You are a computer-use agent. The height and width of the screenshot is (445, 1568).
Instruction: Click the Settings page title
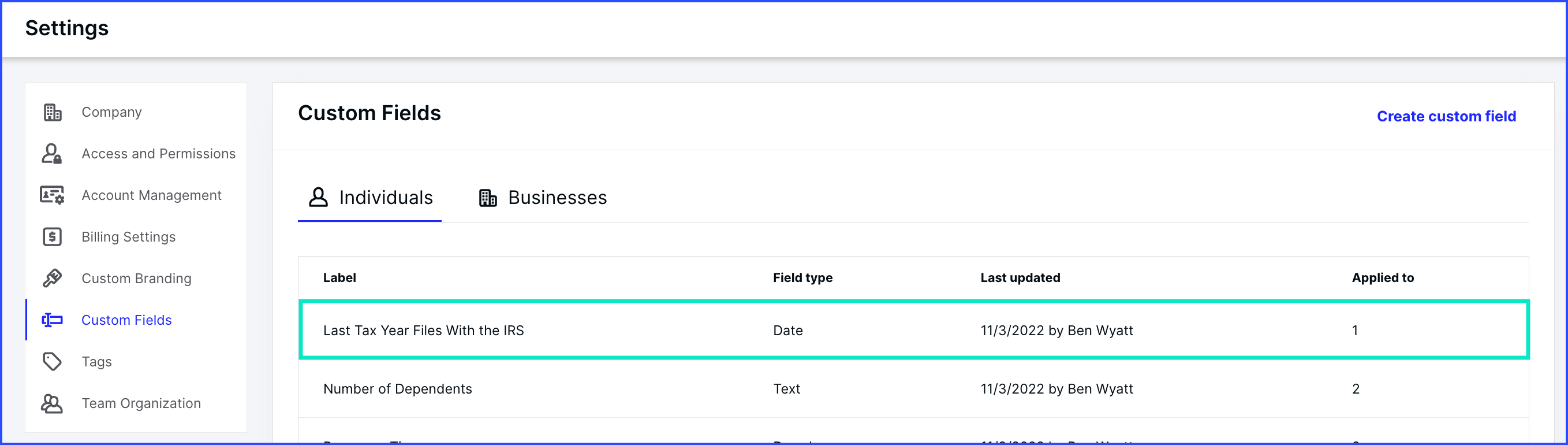point(67,28)
